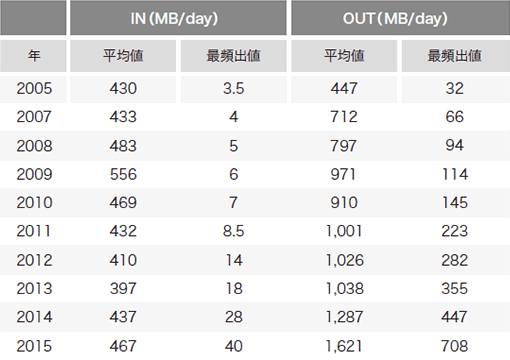Click the 2013 year cell

pos(34,288)
